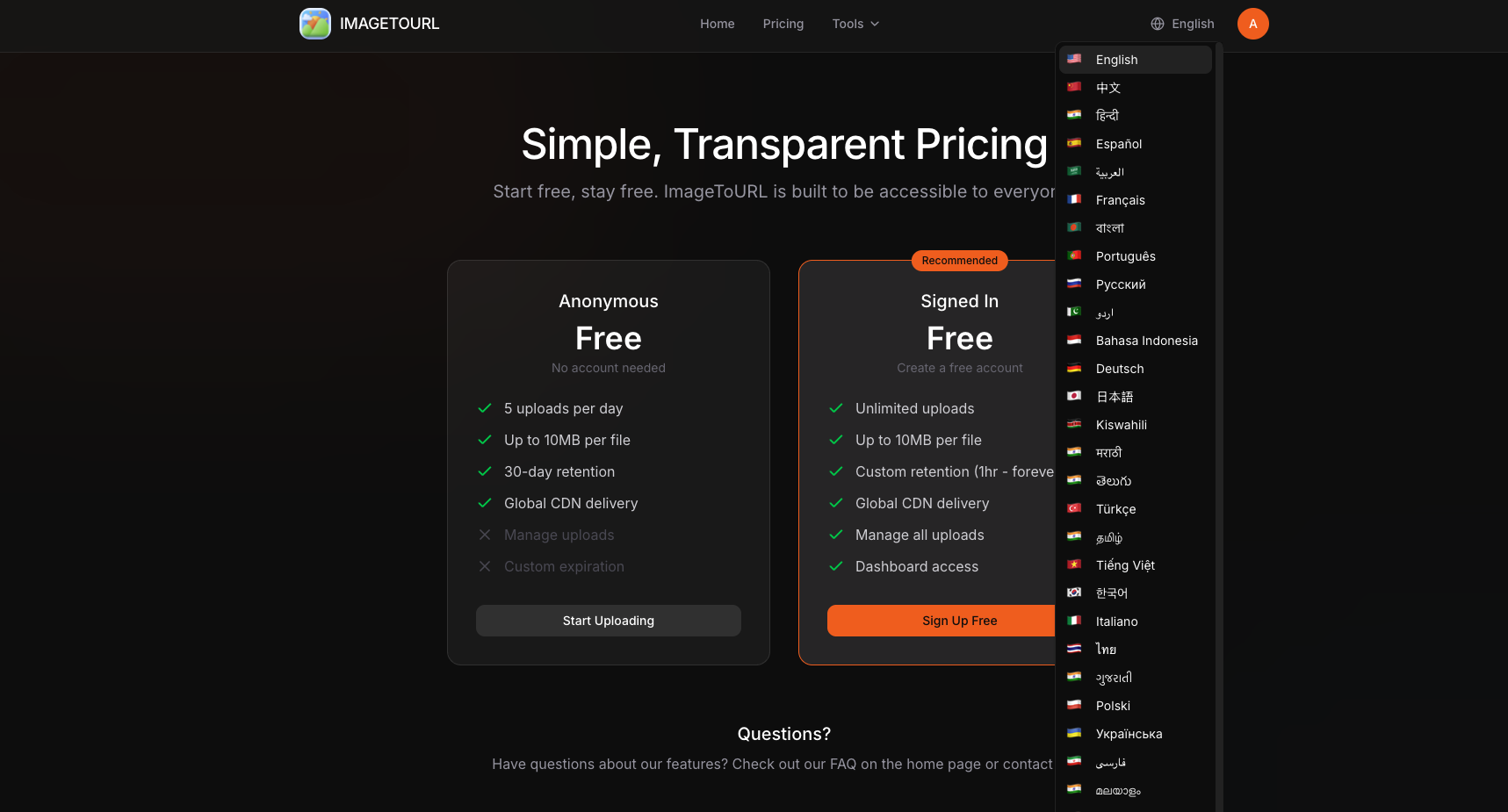The width and height of the screenshot is (1508, 812).
Task: Collapse the English language selector
Action: (1182, 24)
